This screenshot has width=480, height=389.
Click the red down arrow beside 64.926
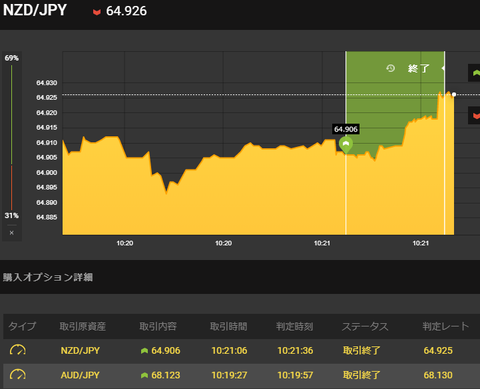pyautogui.click(x=97, y=12)
